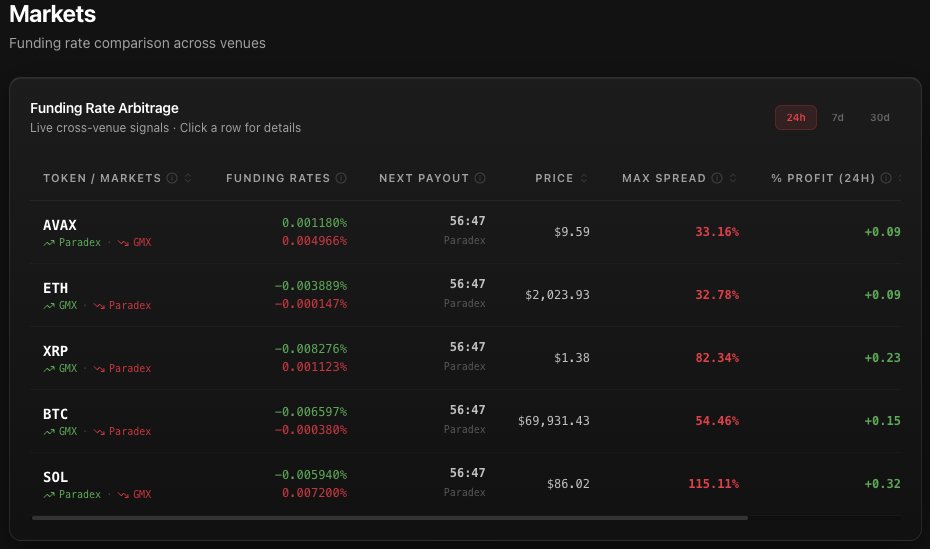Click the red down-trend icon beside Paradex in ETH row
The width and height of the screenshot is (930, 549).
point(98,305)
